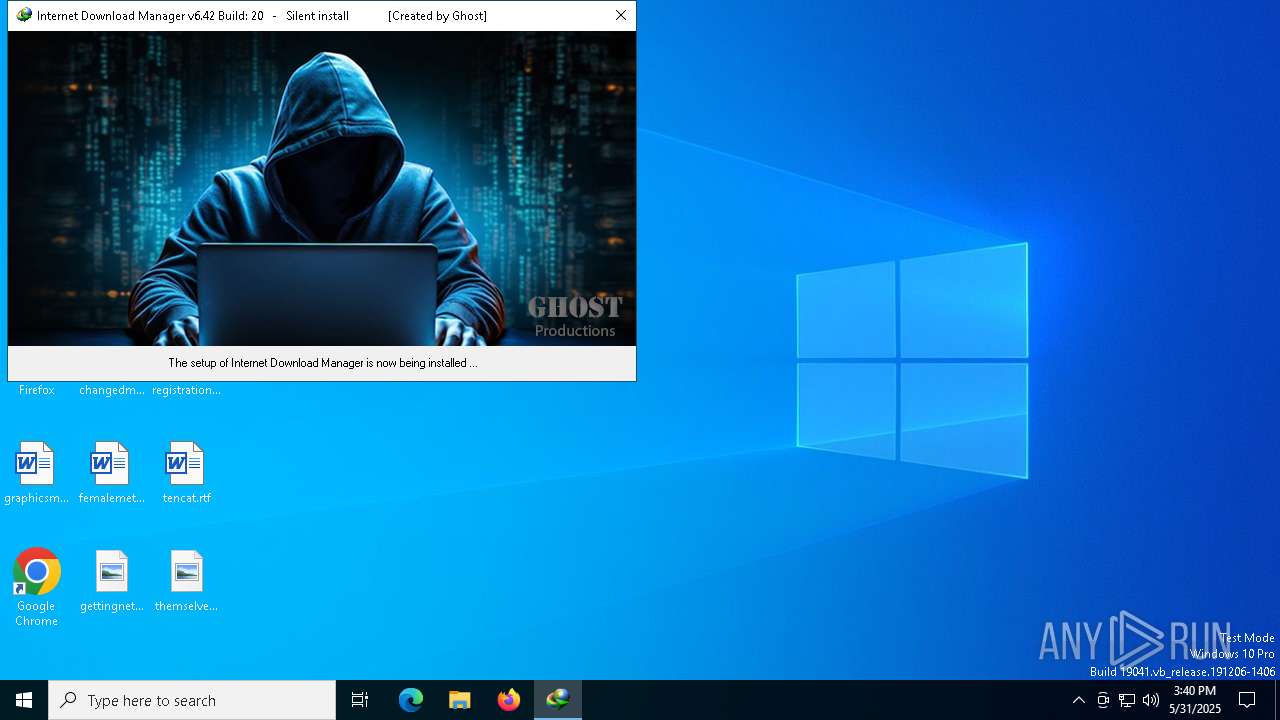The image size is (1280, 720).
Task: Select the femalemet... Word document icon
Action: (x=111, y=464)
